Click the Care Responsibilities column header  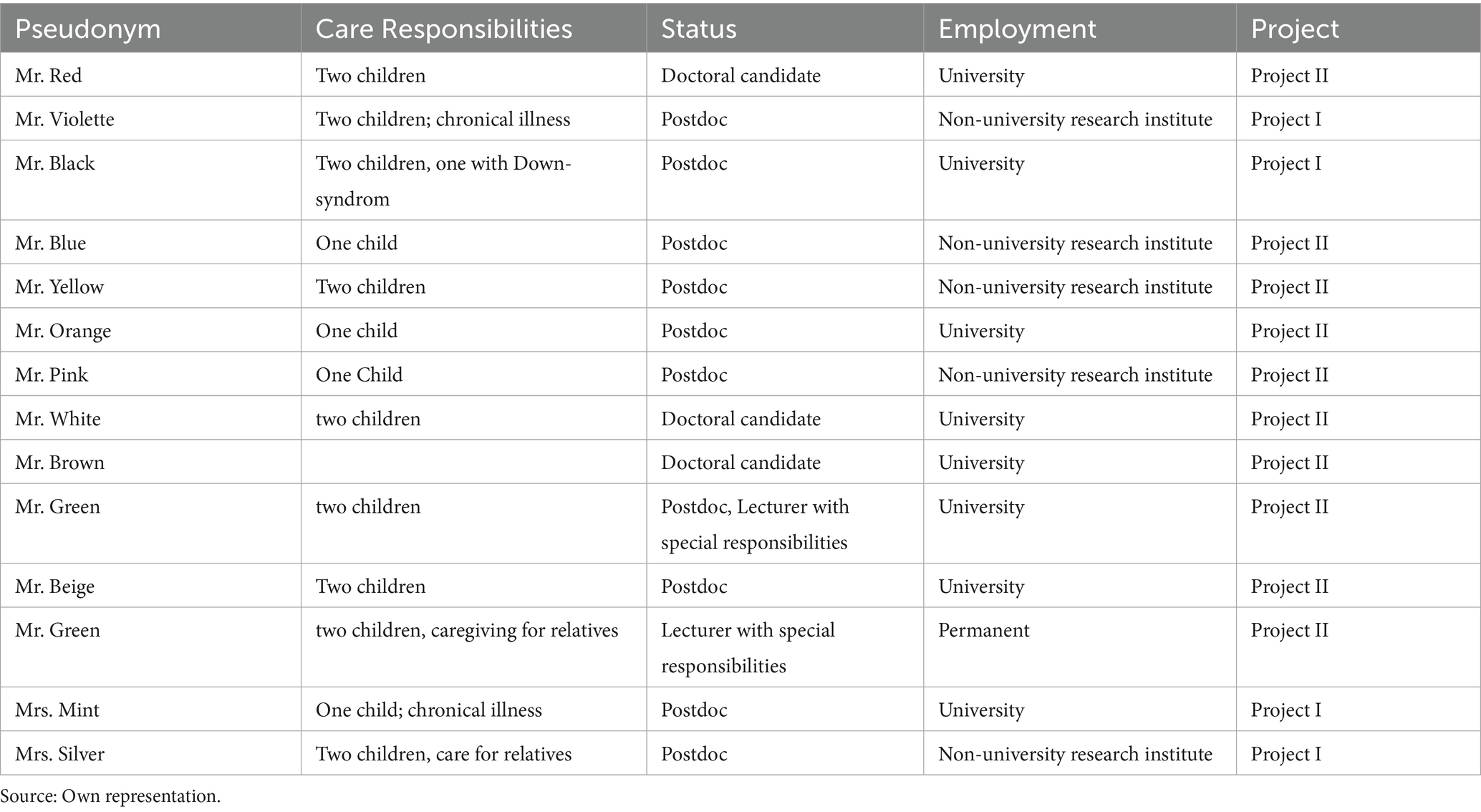443,29
